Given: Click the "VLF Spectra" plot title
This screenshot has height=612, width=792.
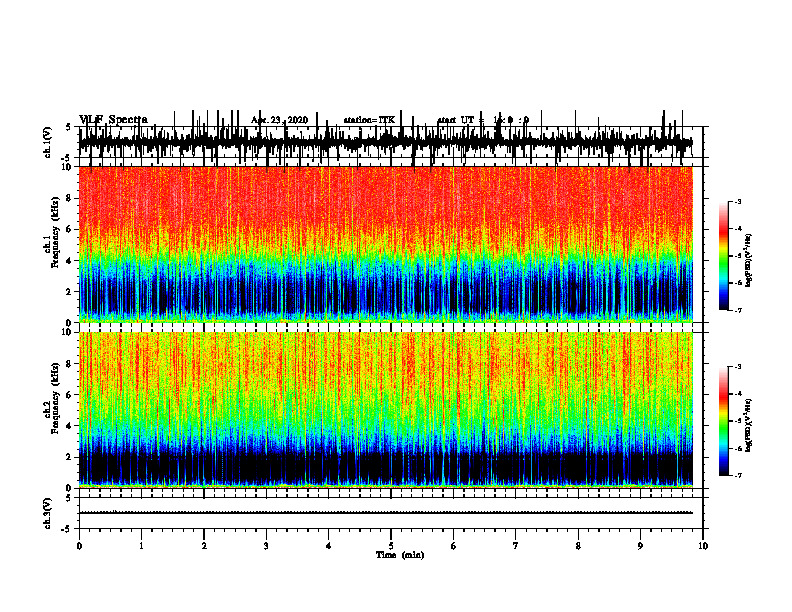Looking at the screenshot, I should pos(113,120).
